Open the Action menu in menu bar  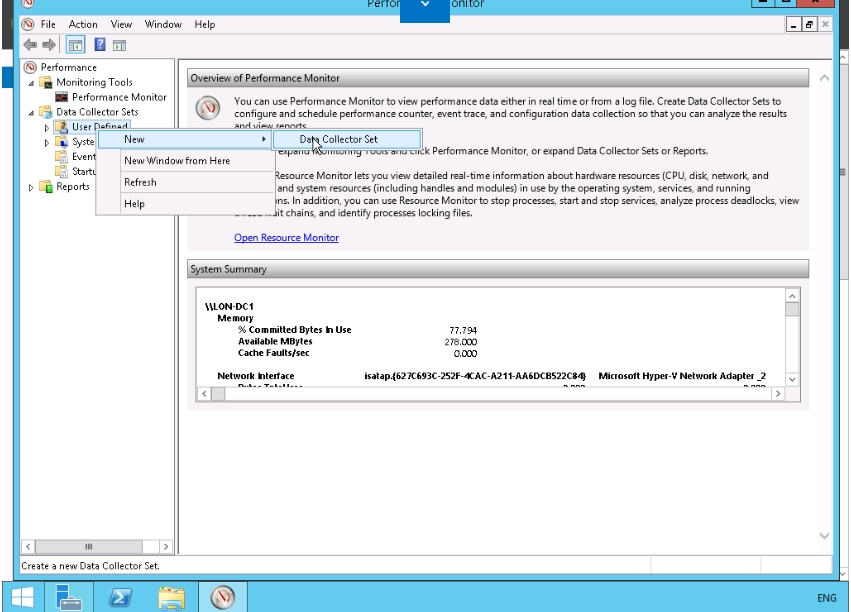click(x=83, y=24)
